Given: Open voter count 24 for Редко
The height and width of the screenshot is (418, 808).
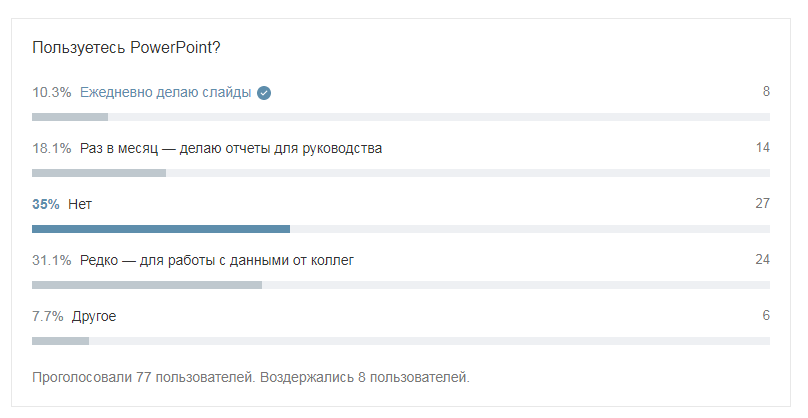Looking at the screenshot, I should pos(763,259).
